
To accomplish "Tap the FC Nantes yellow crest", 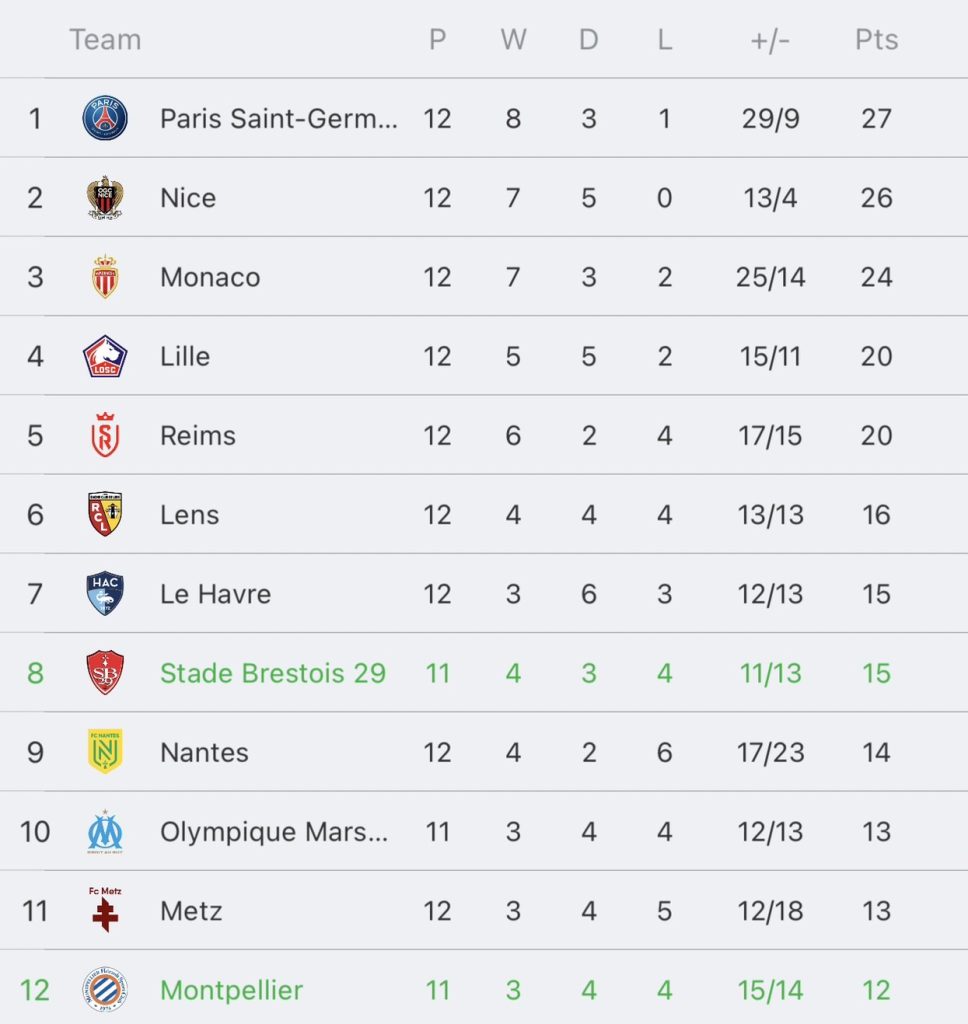I will pyautogui.click(x=105, y=752).
